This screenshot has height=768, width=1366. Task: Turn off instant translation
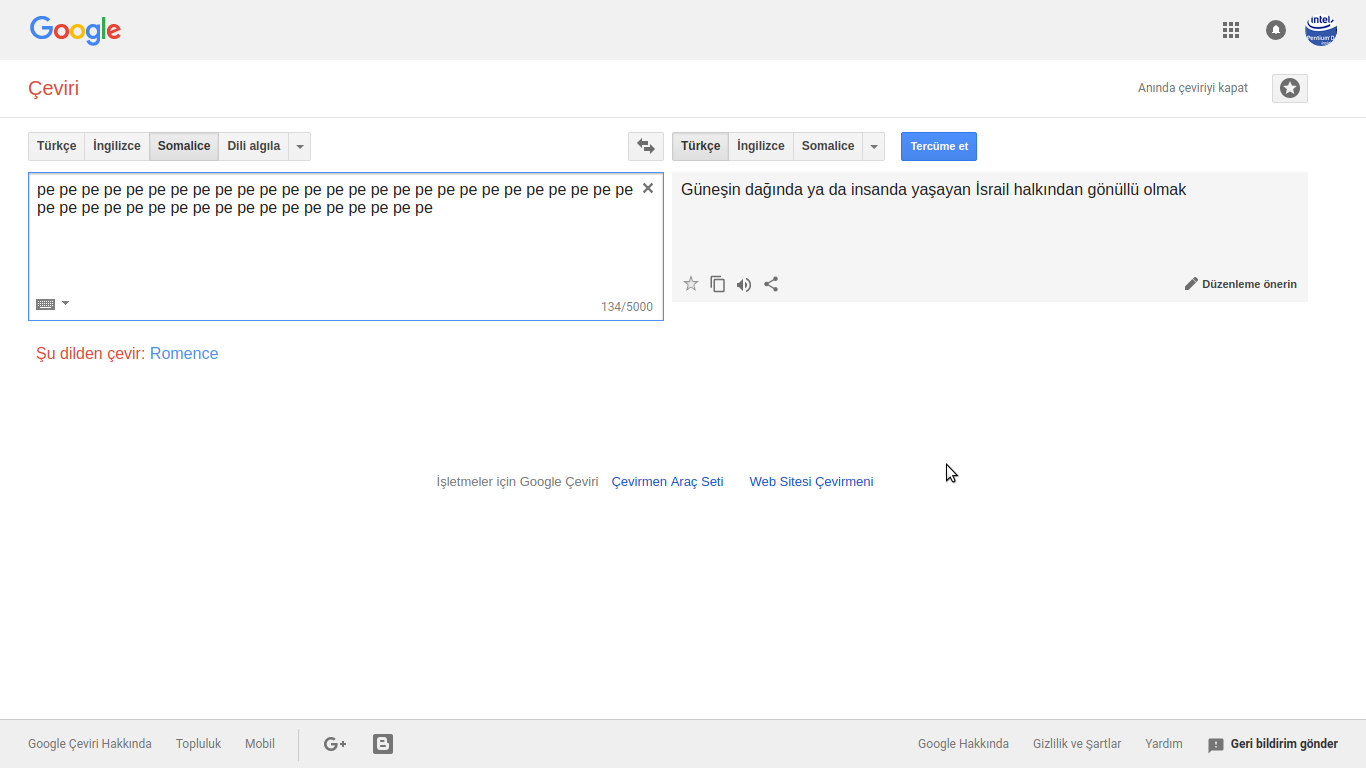tap(1192, 88)
